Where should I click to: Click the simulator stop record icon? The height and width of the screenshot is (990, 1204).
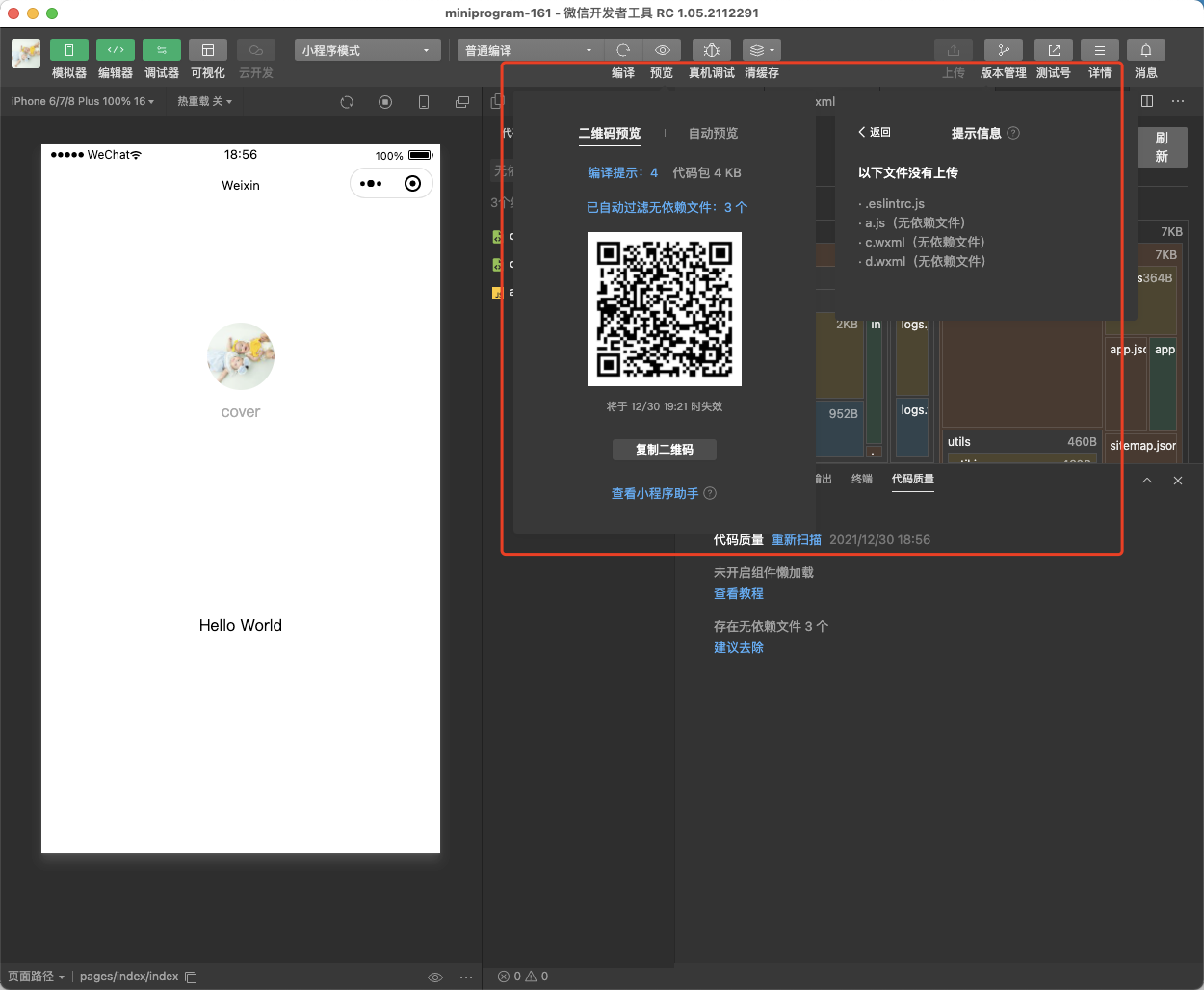point(385,102)
